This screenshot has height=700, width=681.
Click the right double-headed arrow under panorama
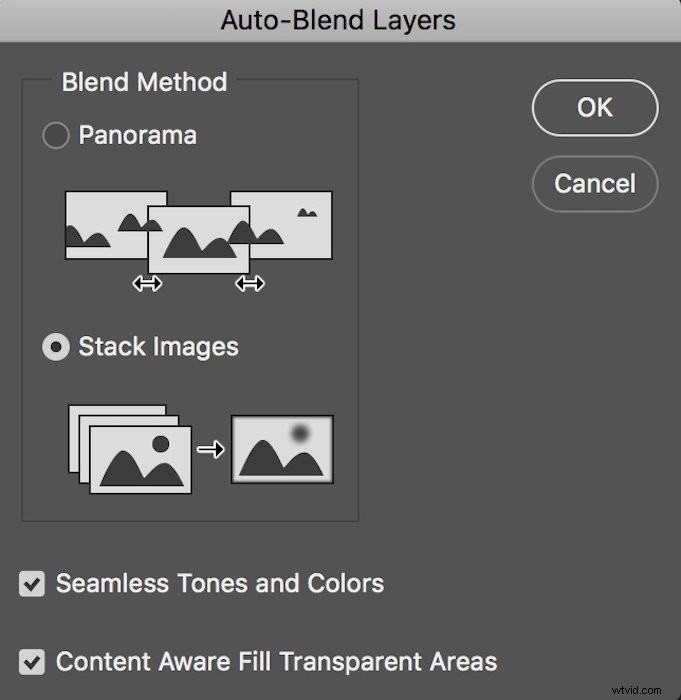click(x=249, y=284)
